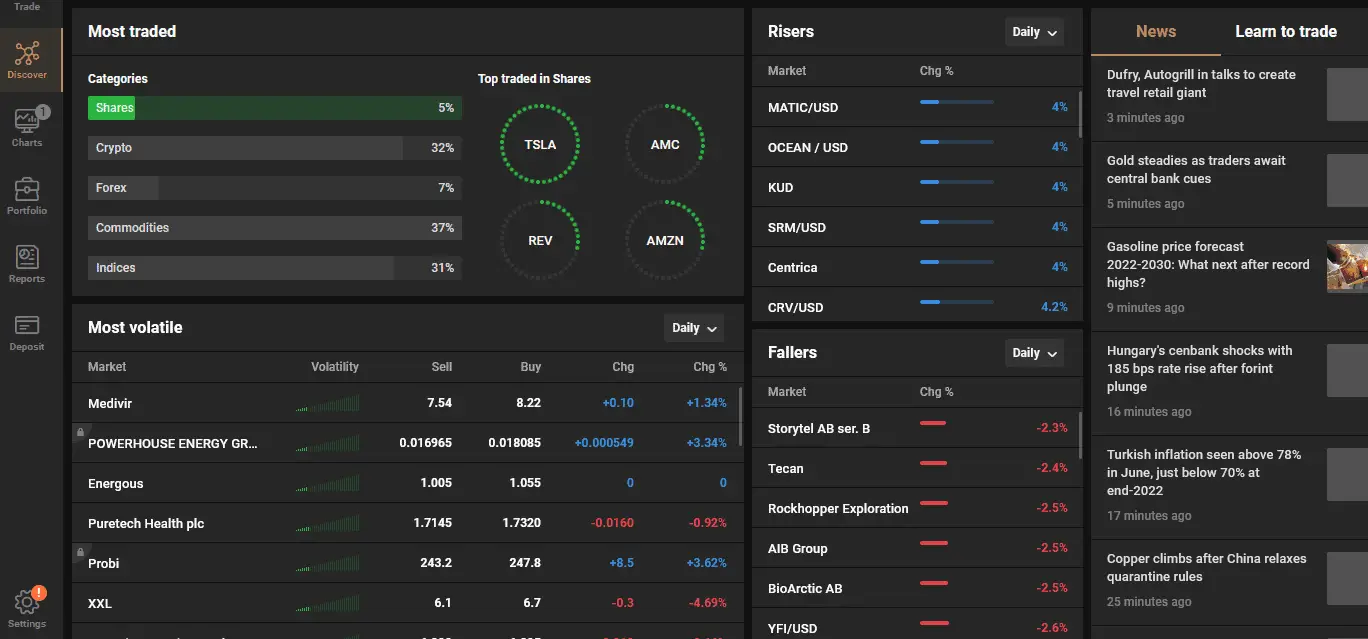Select the Crypto category bar

coord(275,148)
